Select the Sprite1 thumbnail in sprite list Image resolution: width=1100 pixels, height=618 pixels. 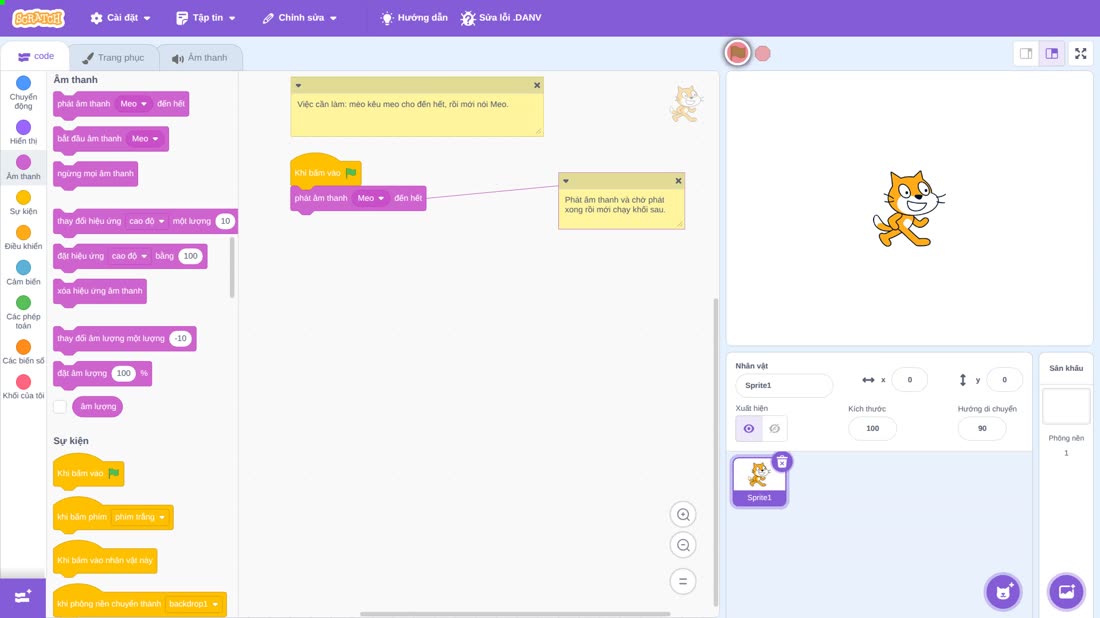(x=759, y=481)
